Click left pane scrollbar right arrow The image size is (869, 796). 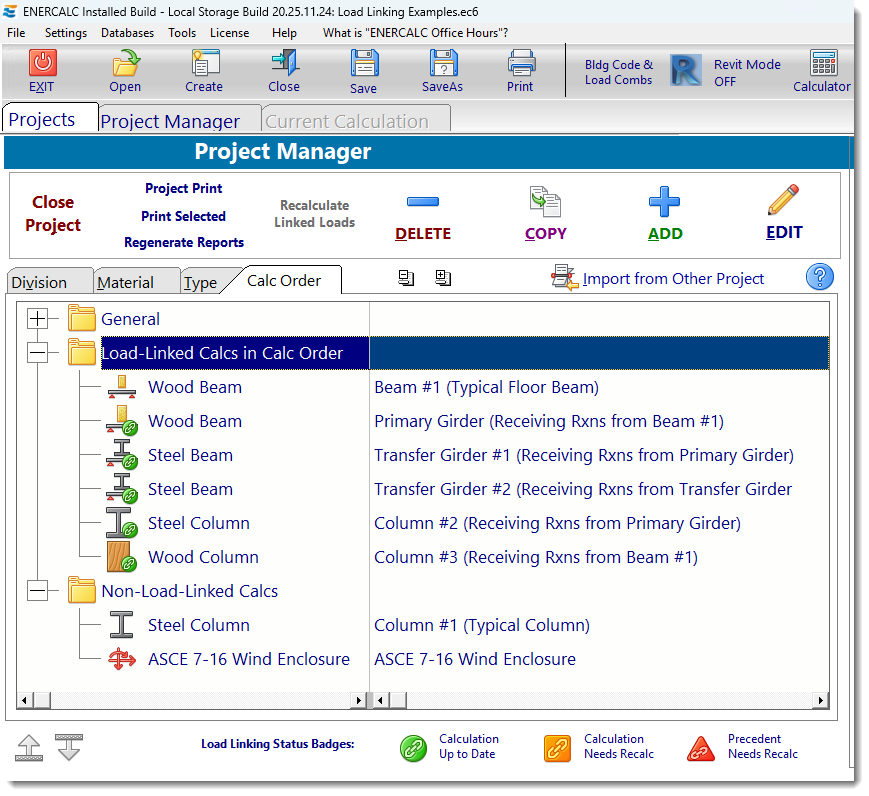pos(359,700)
